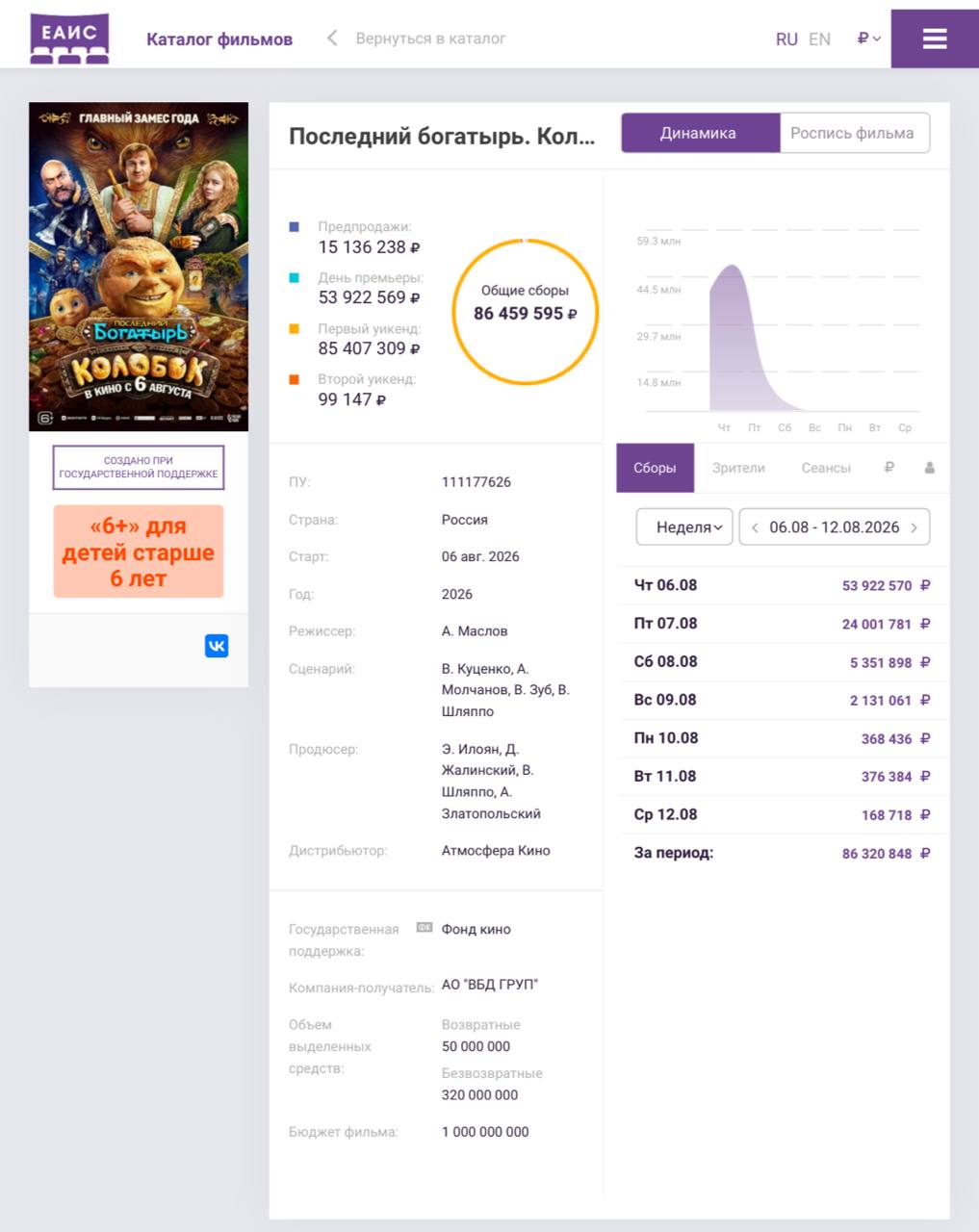Open Каталог фильмов link
This screenshot has width=979, height=1232.
[x=219, y=39]
